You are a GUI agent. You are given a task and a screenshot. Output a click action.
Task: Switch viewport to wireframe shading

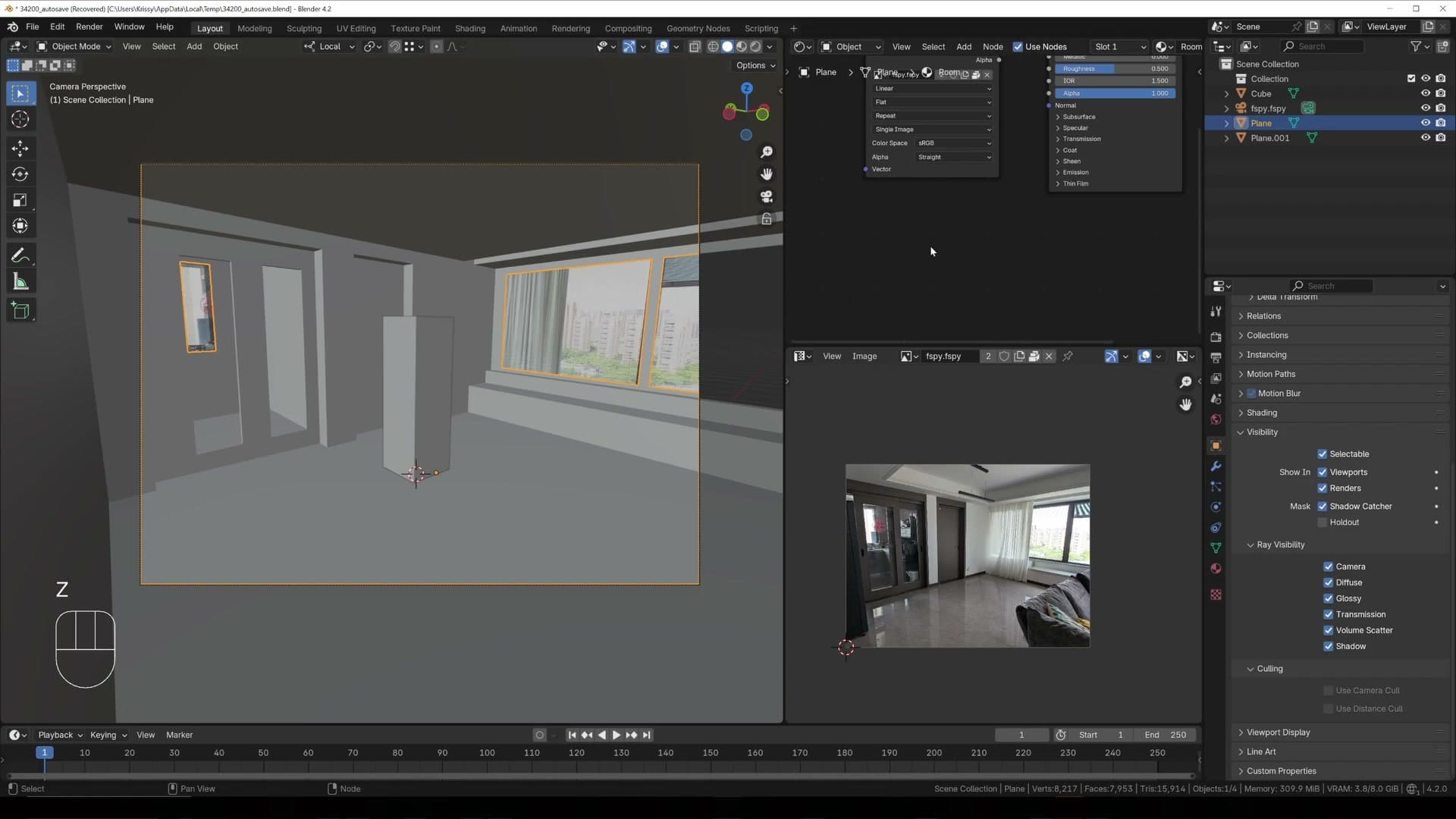point(713,47)
